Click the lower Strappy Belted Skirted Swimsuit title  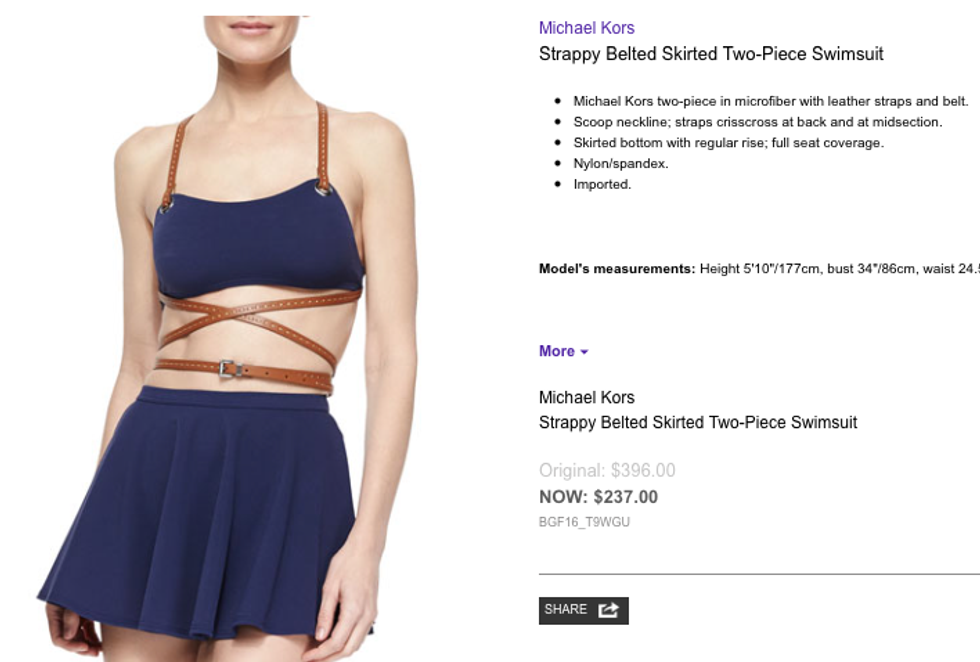(698, 423)
